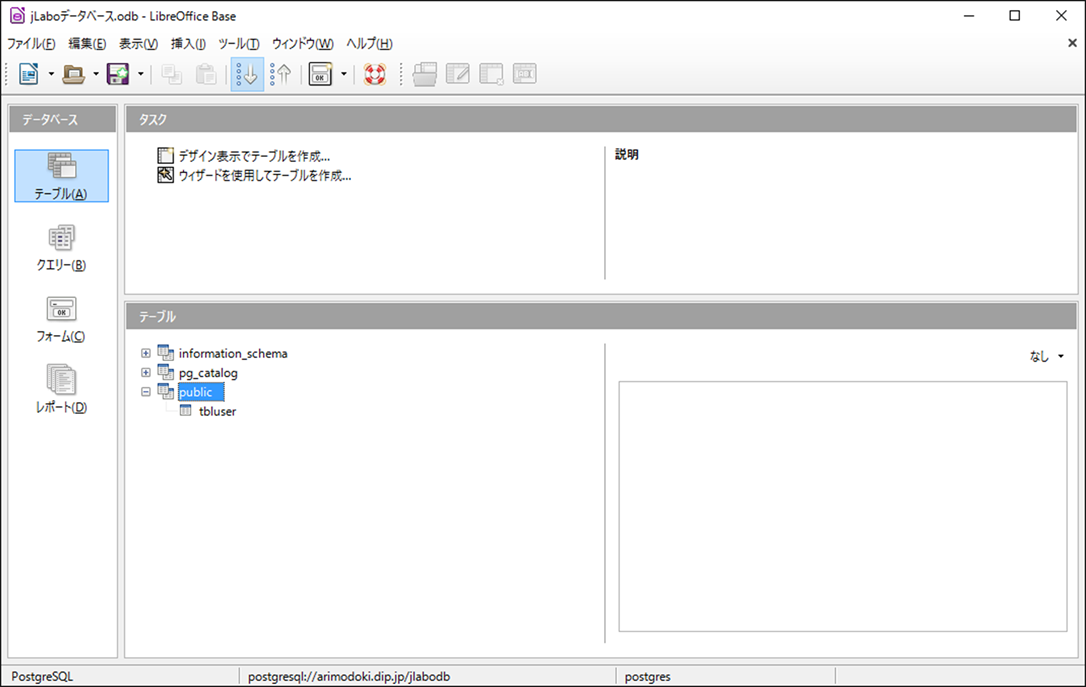Collapse the public schema node
This screenshot has width=1086, height=687.
[x=145, y=392]
